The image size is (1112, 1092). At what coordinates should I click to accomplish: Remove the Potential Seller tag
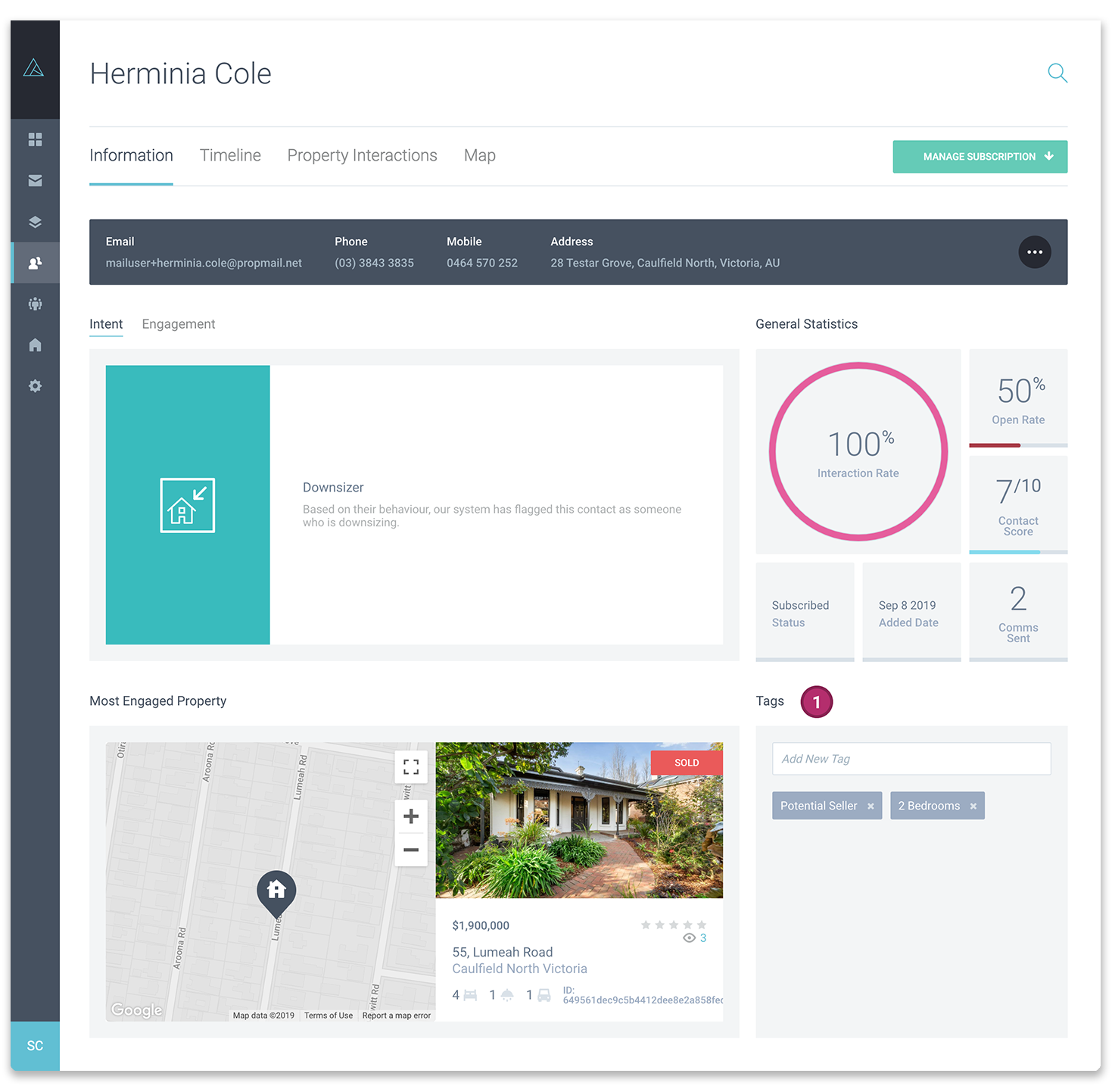tap(871, 807)
